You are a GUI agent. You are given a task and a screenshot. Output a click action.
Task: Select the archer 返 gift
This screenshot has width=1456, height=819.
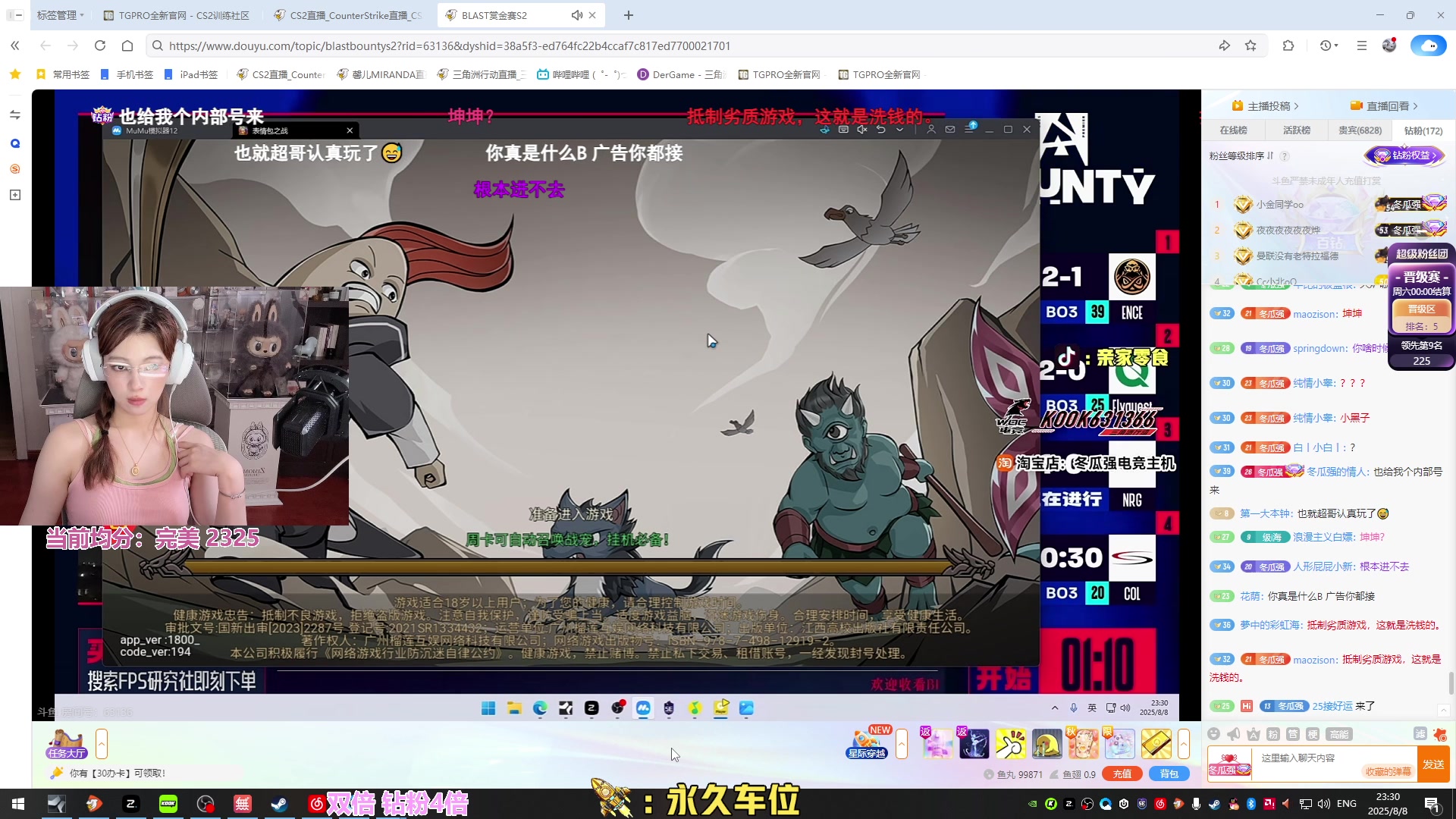(x=974, y=743)
